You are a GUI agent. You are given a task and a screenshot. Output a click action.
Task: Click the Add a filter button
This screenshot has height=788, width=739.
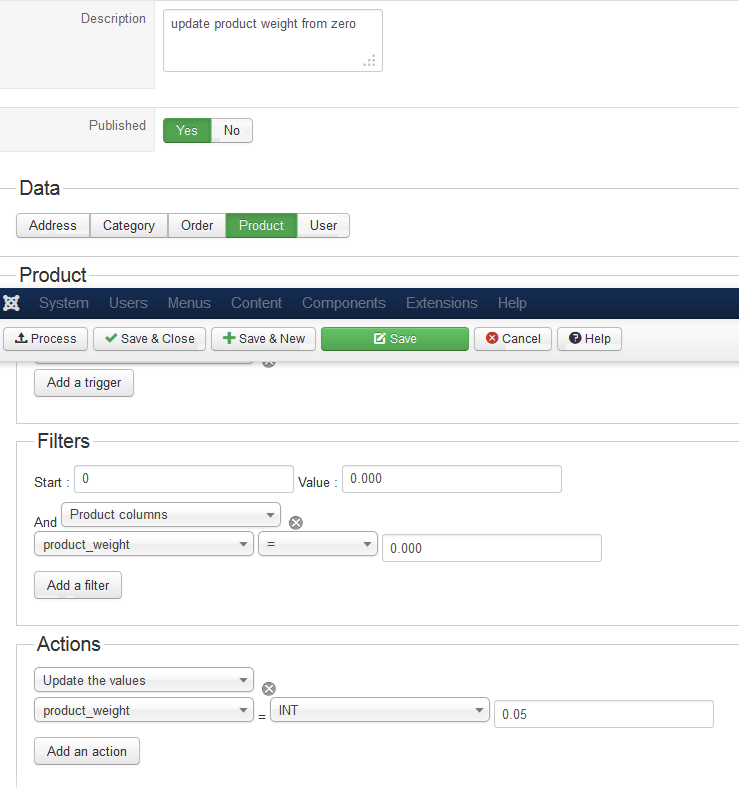pos(78,586)
